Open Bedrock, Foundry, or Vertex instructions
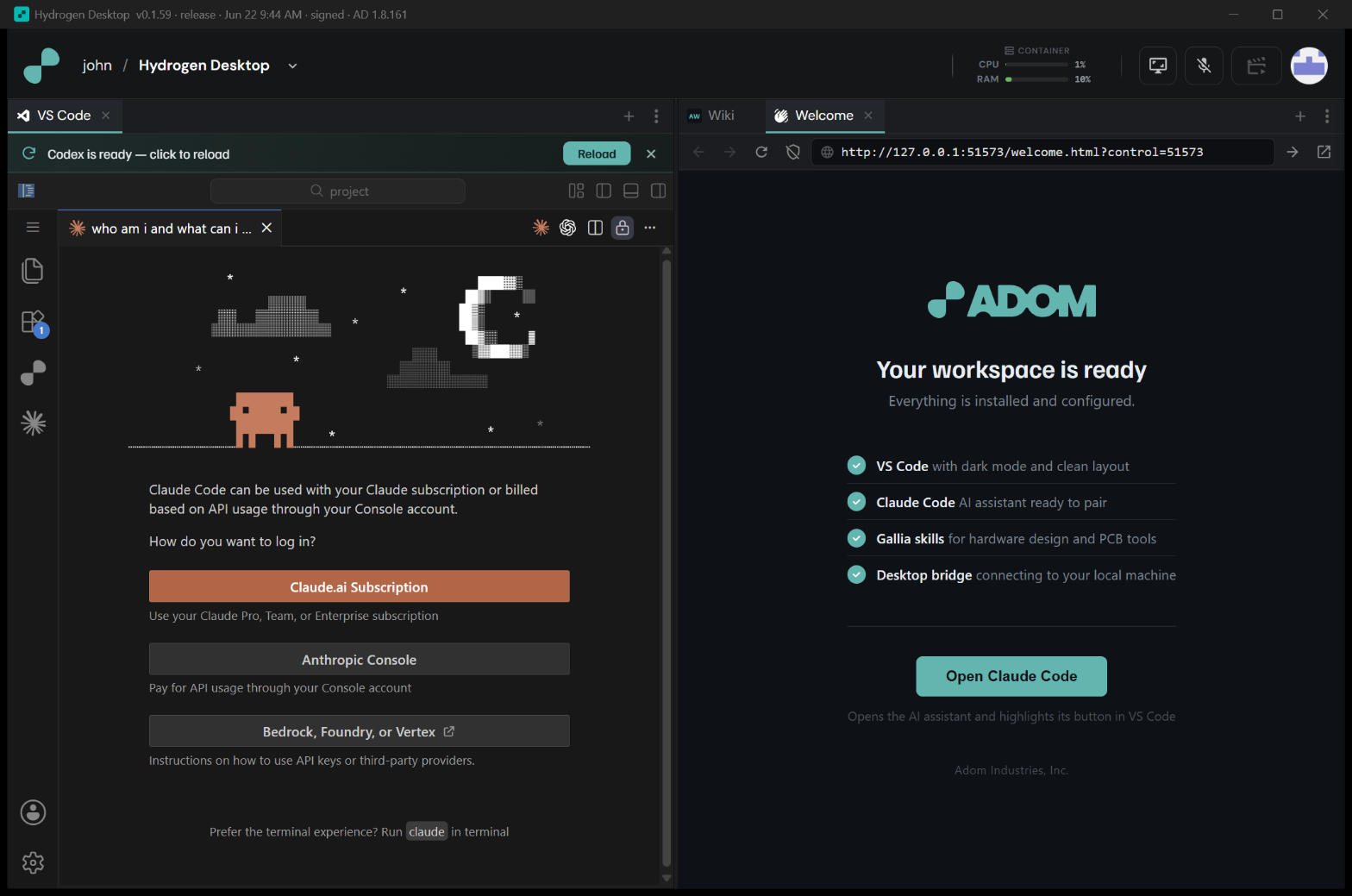The height and width of the screenshot is (896, 1352). click(x=359, y=731)
